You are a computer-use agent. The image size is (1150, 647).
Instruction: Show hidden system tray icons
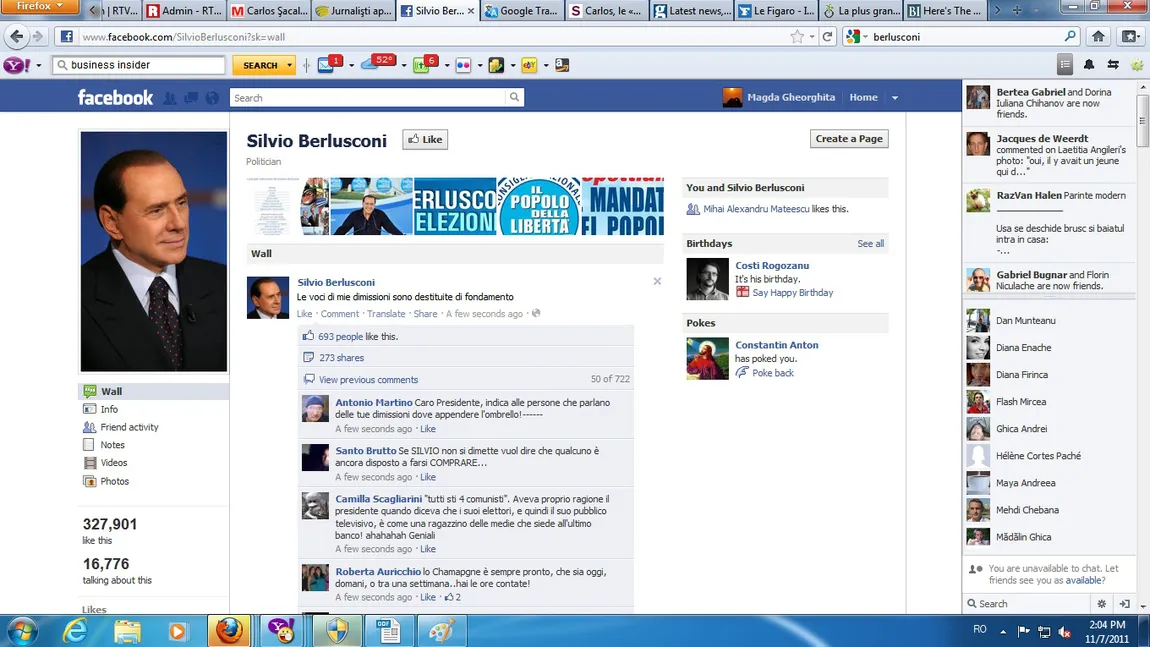1005,631
